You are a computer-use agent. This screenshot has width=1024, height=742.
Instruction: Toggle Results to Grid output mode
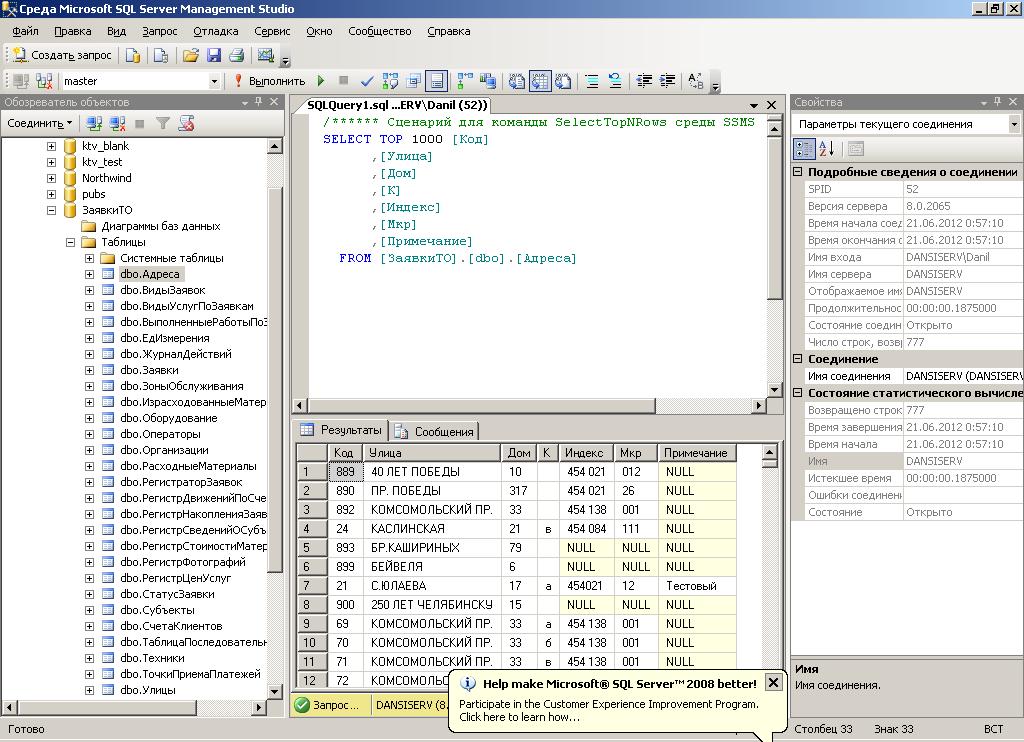point(540,81)
